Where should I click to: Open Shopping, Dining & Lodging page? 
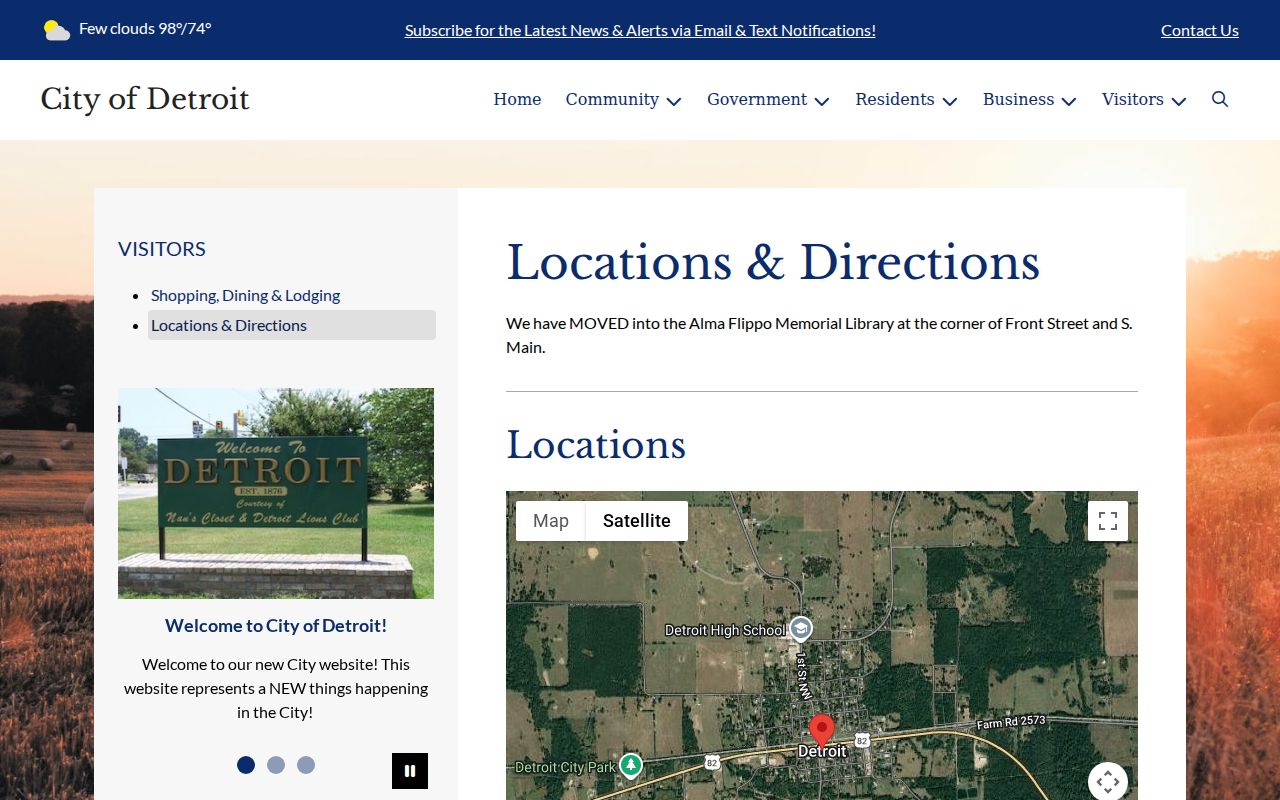click(245, 295)
